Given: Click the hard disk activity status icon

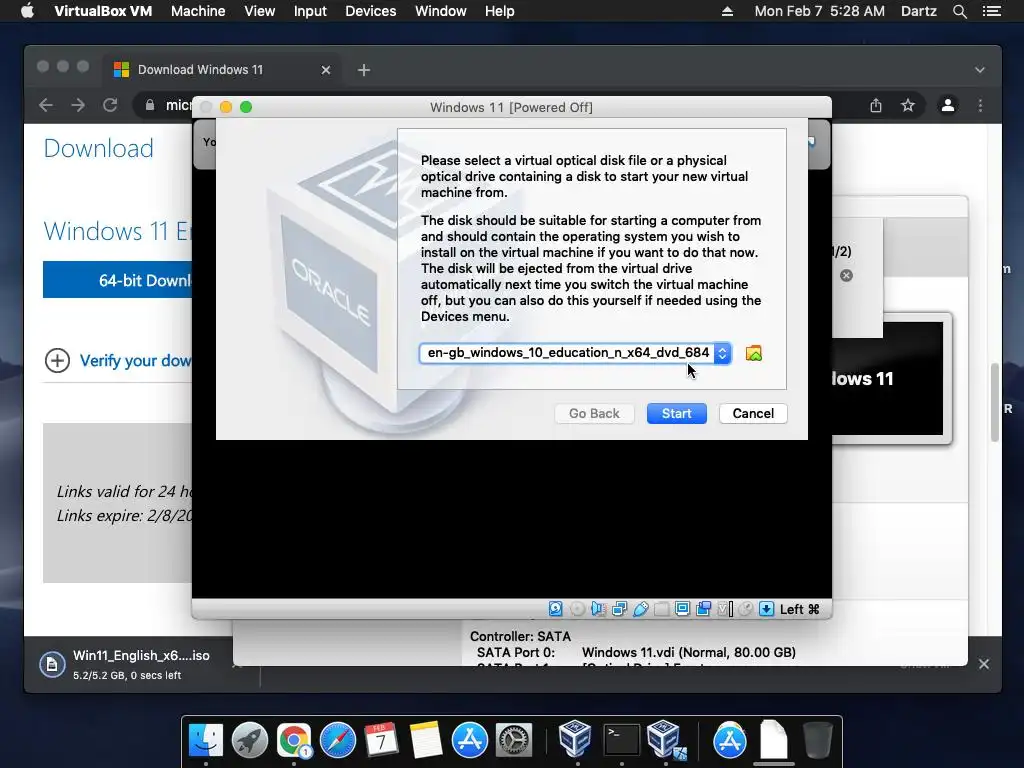Looking at the screenshot, I should [x=556, y=609].
